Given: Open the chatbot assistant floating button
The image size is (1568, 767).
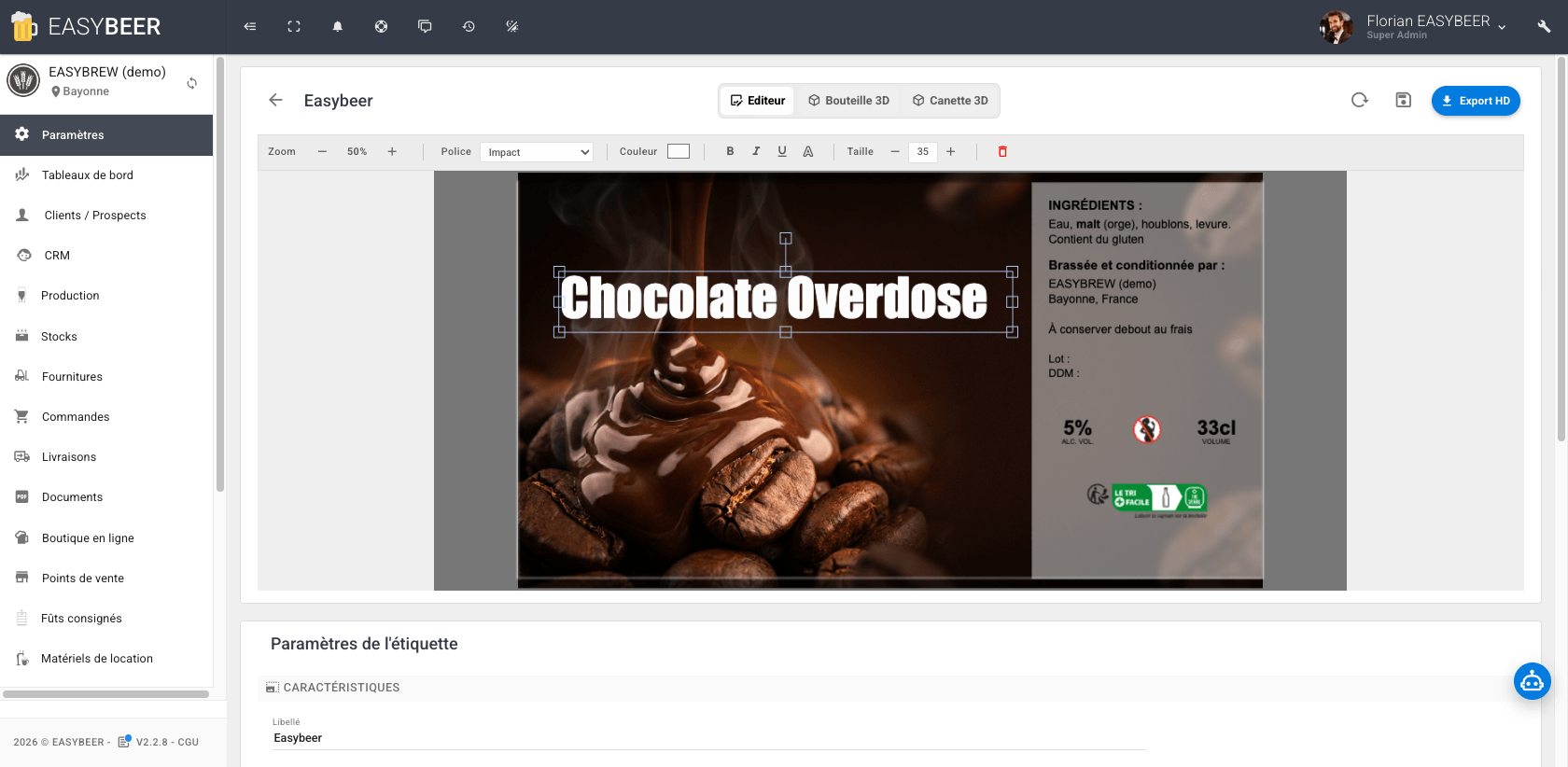Looking at the screenshot, I should [x=1532, y=681].
